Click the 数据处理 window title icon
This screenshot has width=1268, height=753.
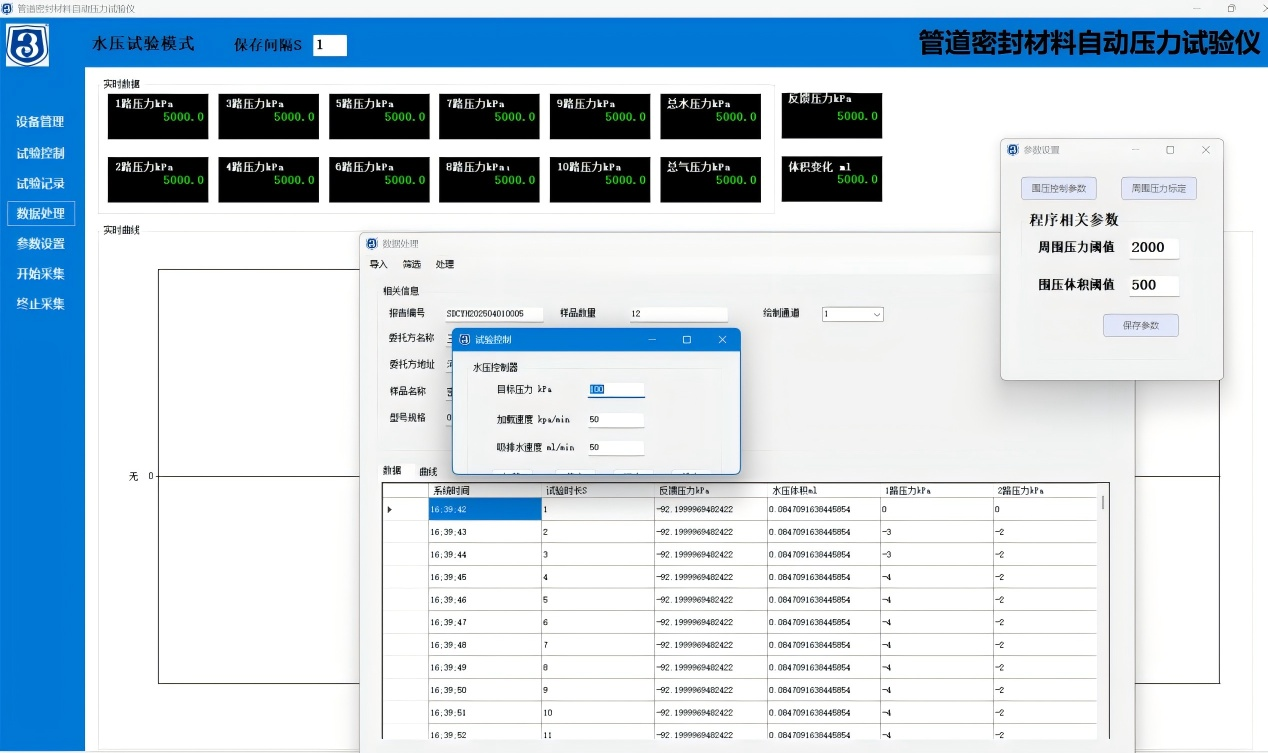click(372, 244)
